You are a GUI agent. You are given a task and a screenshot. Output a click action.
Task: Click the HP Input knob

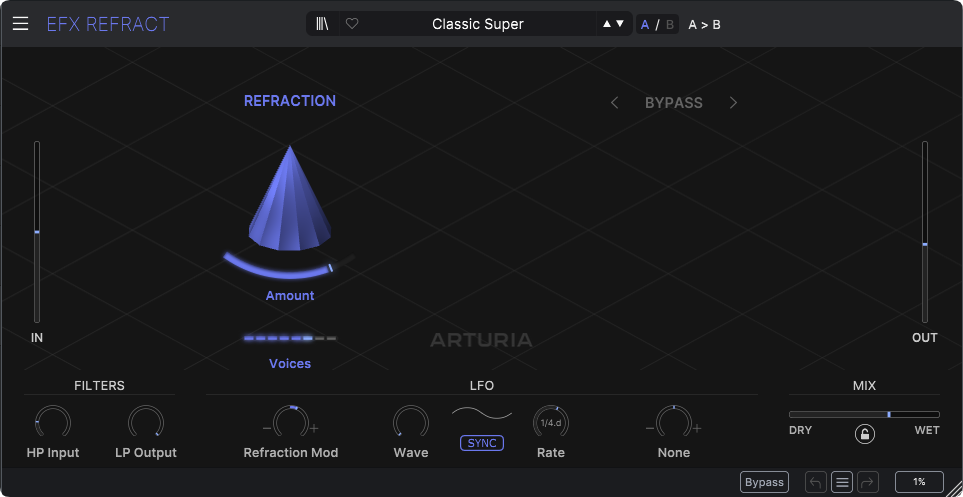(x=53, y=423)
